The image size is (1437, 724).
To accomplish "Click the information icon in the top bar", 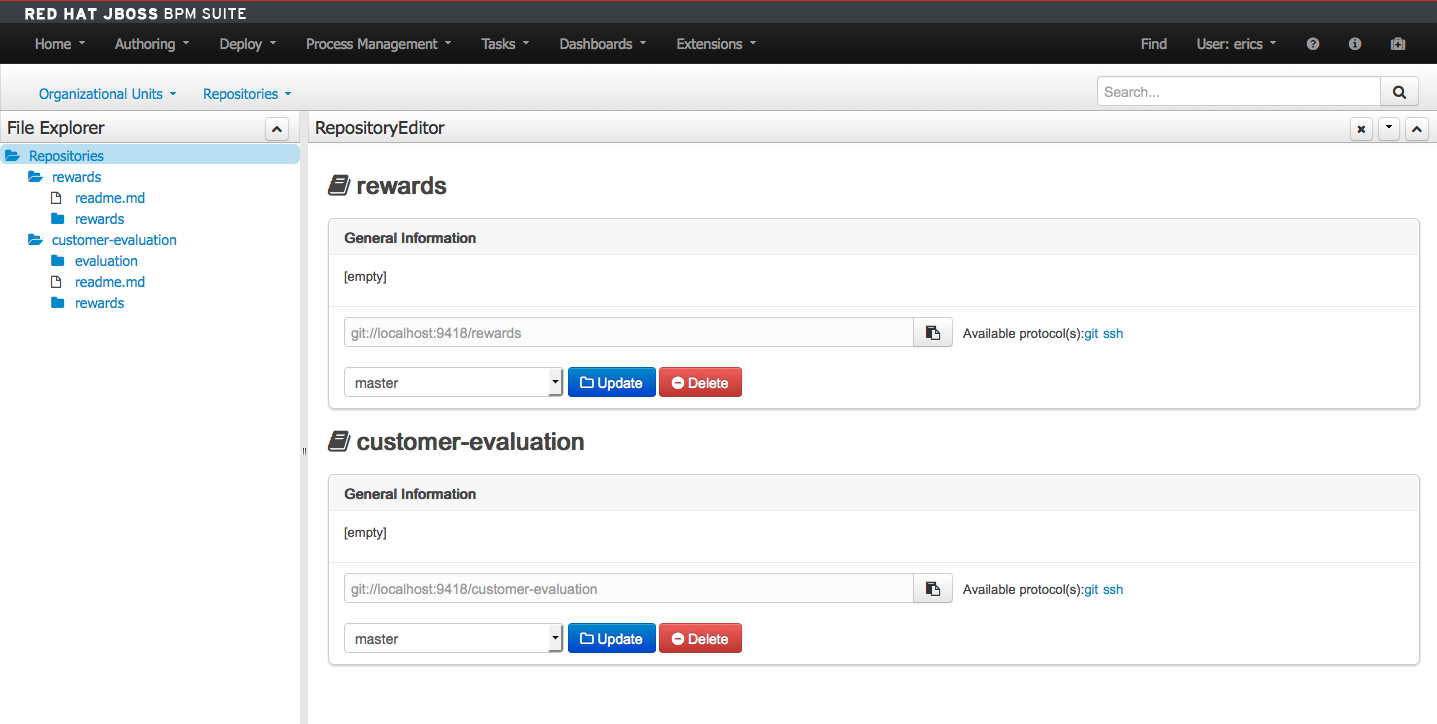I will pos(1355,44).
